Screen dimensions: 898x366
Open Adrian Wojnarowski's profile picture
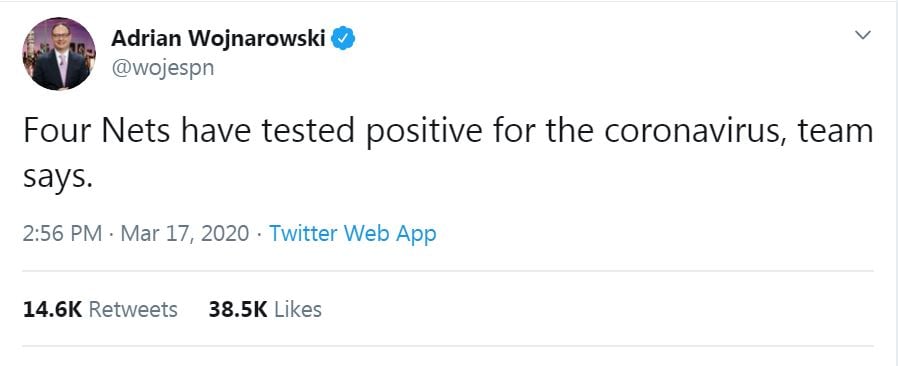59,54
